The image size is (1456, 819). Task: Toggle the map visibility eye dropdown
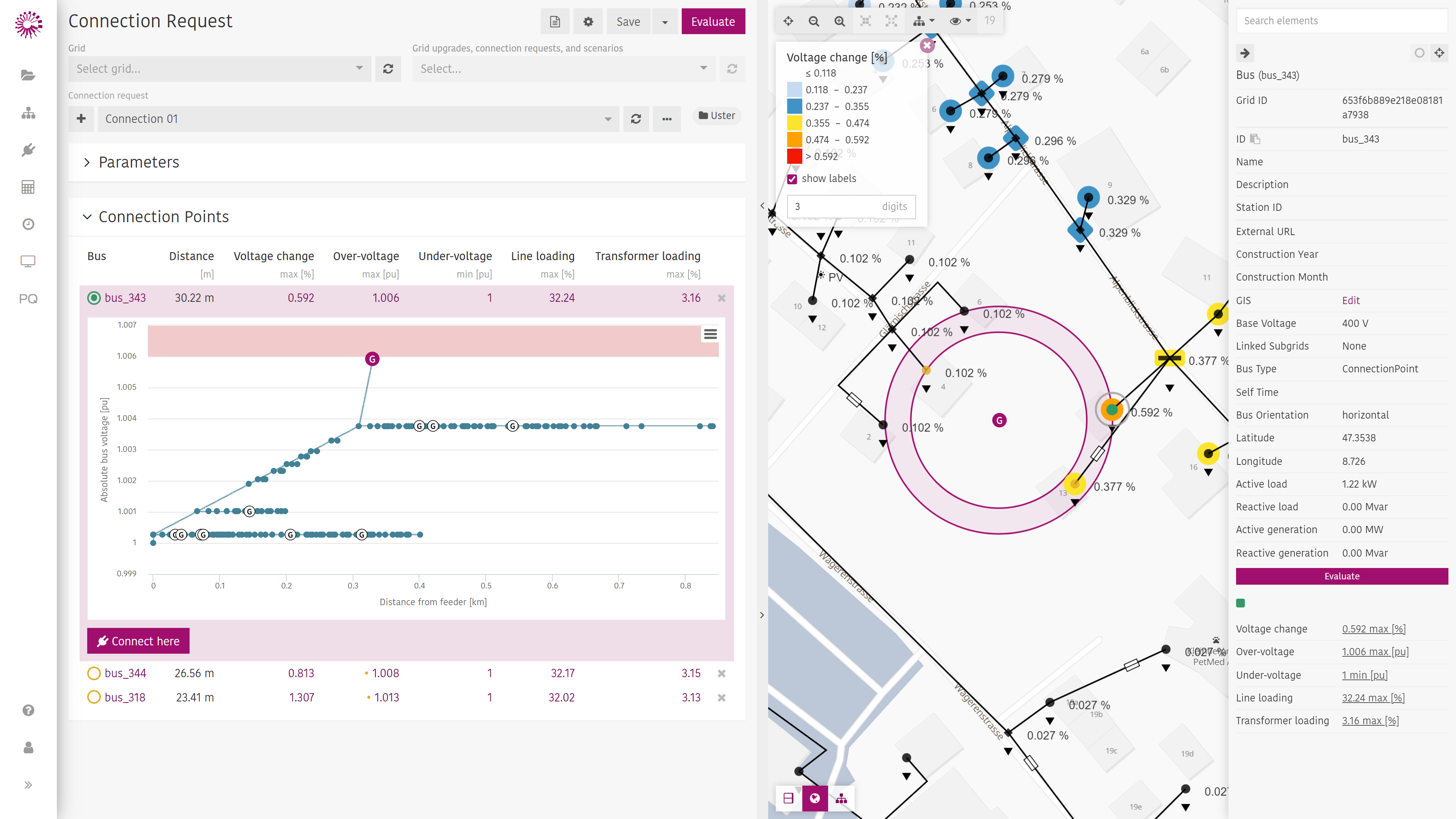coord(960,21)
